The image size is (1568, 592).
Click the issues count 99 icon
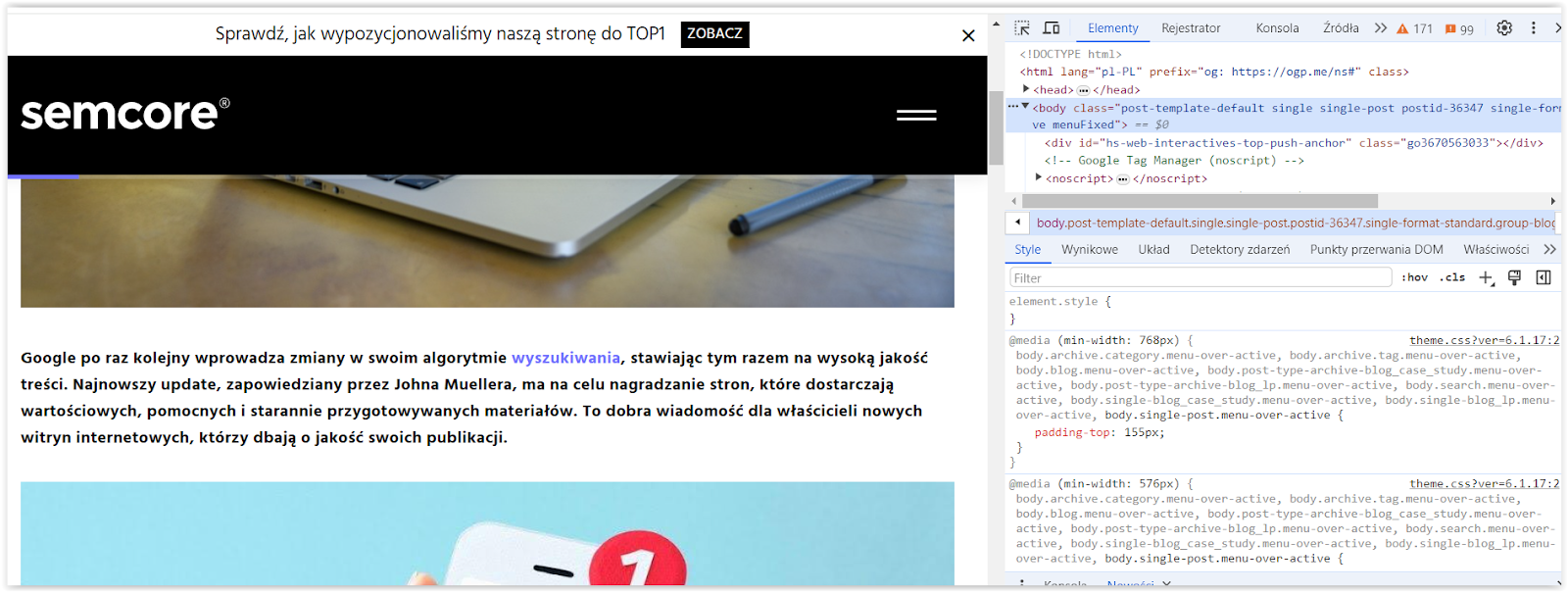(1459, 28)
